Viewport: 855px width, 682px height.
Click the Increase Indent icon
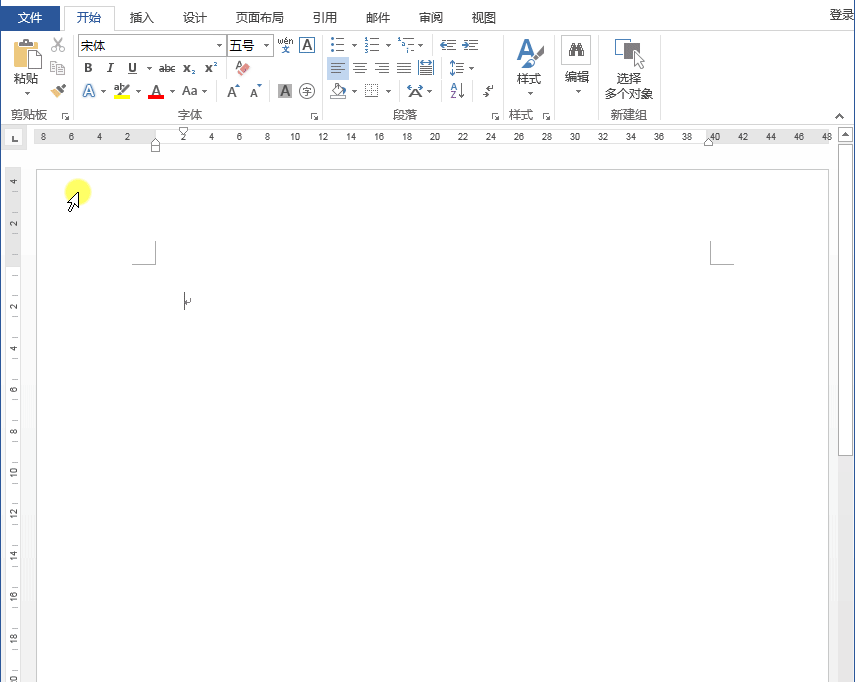coord(469,45)
